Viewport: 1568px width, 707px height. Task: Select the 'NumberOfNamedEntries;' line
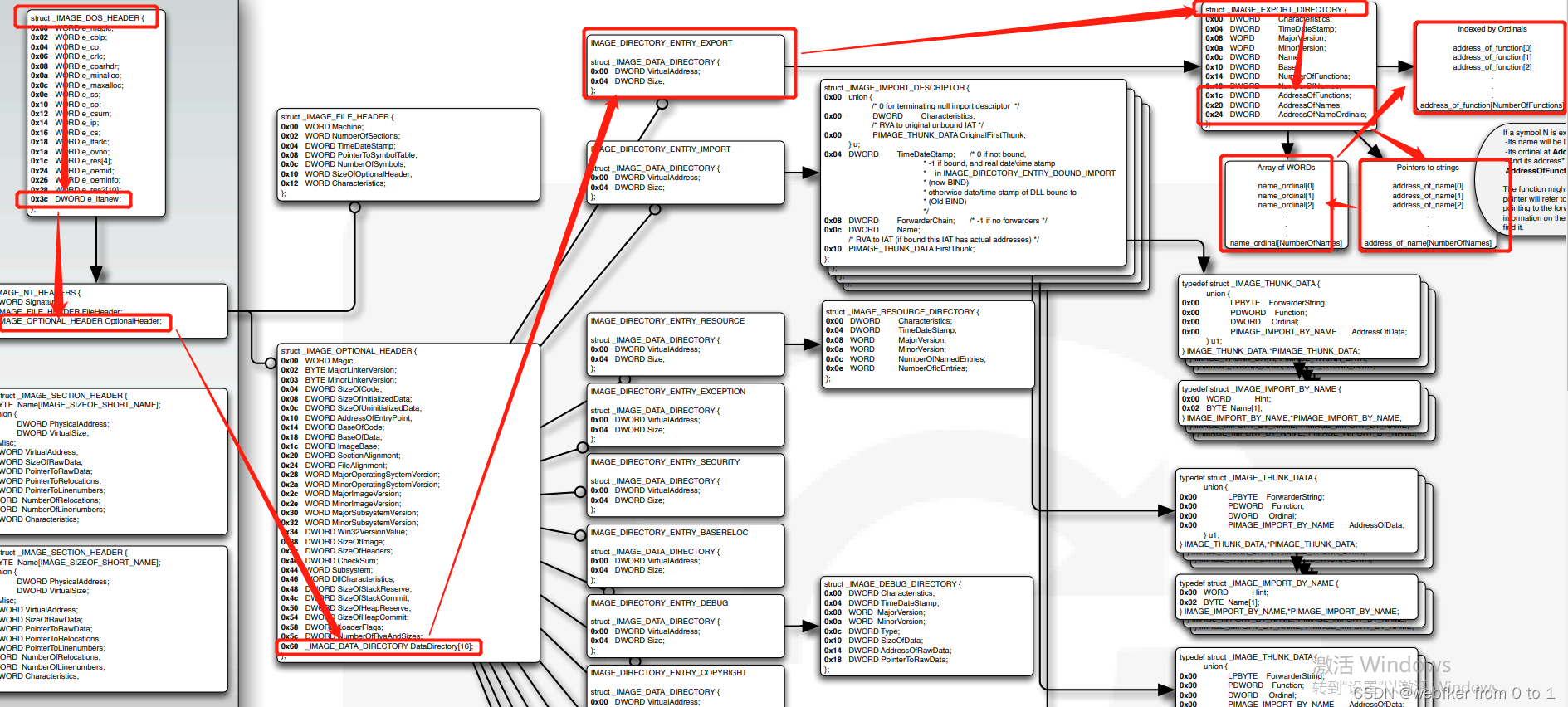tap(941, 359)
